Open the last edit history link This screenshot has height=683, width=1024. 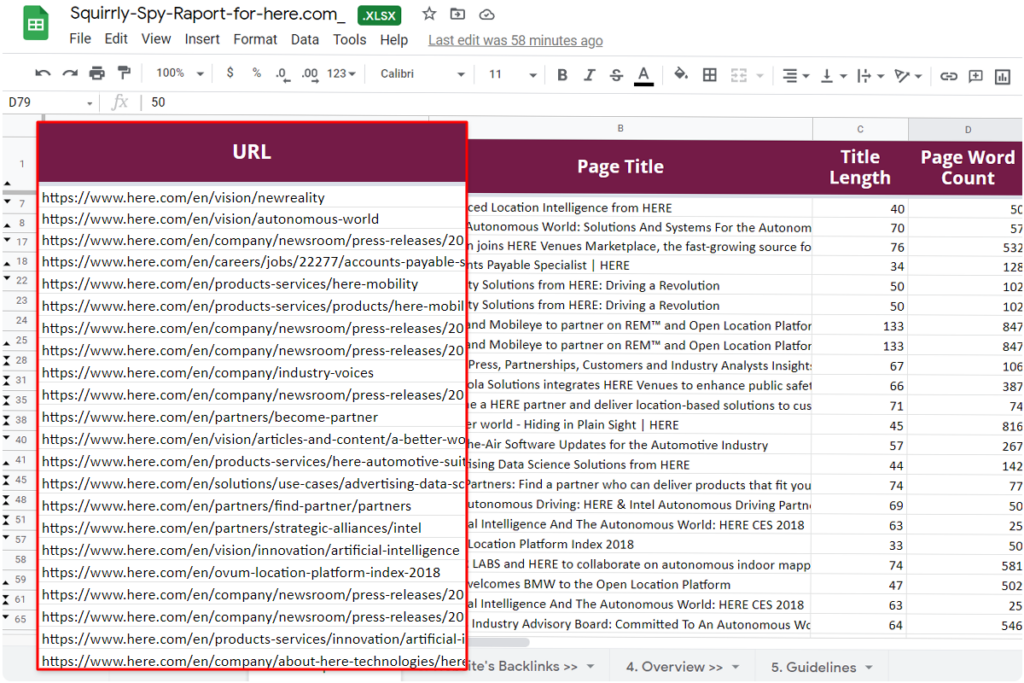click(515, 40)
